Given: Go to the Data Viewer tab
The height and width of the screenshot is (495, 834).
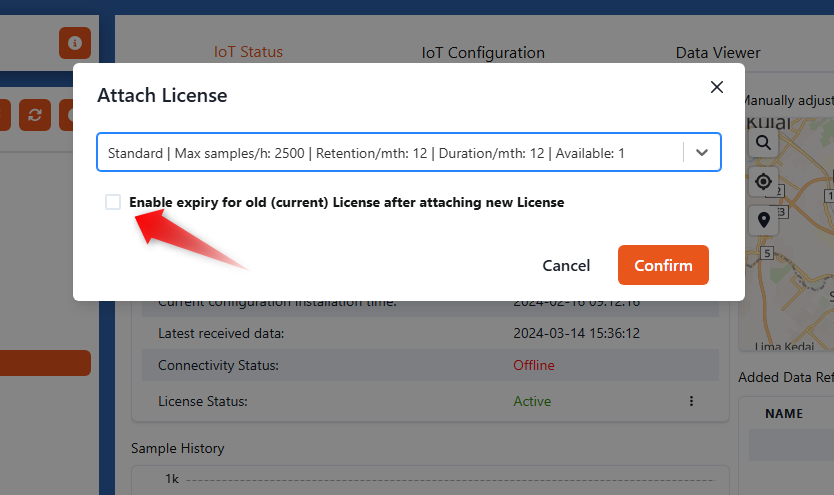Looking at the screenshot, I should pyautogui.click(x=718, y=53).
